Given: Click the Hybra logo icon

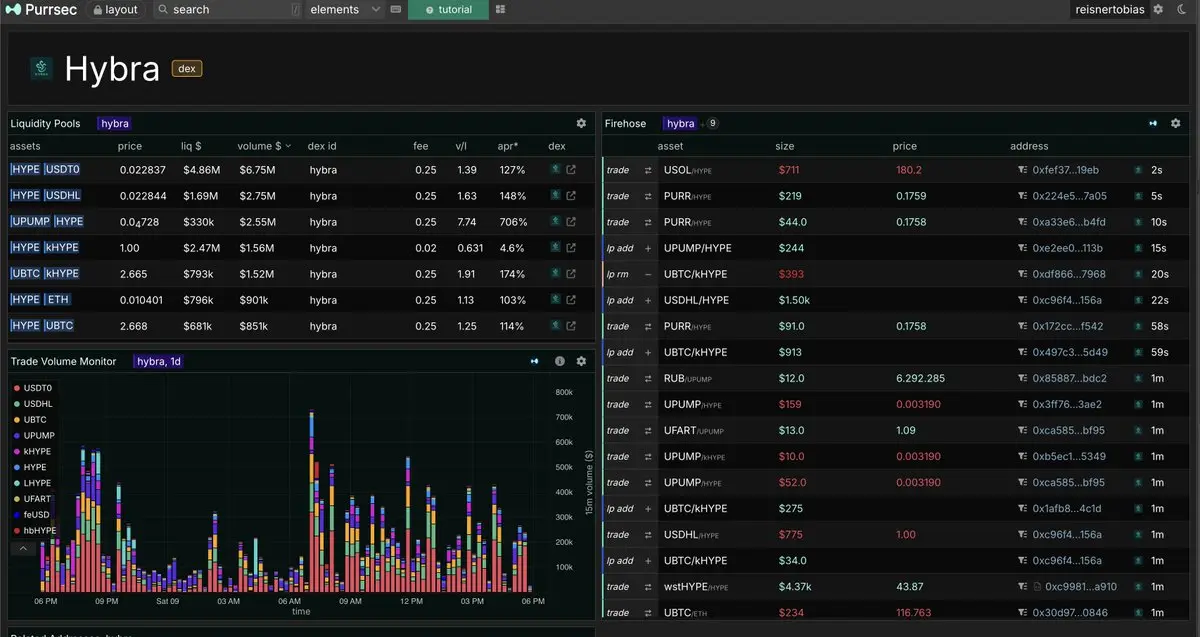Looking at the screenshot, I should coord(41,68).
